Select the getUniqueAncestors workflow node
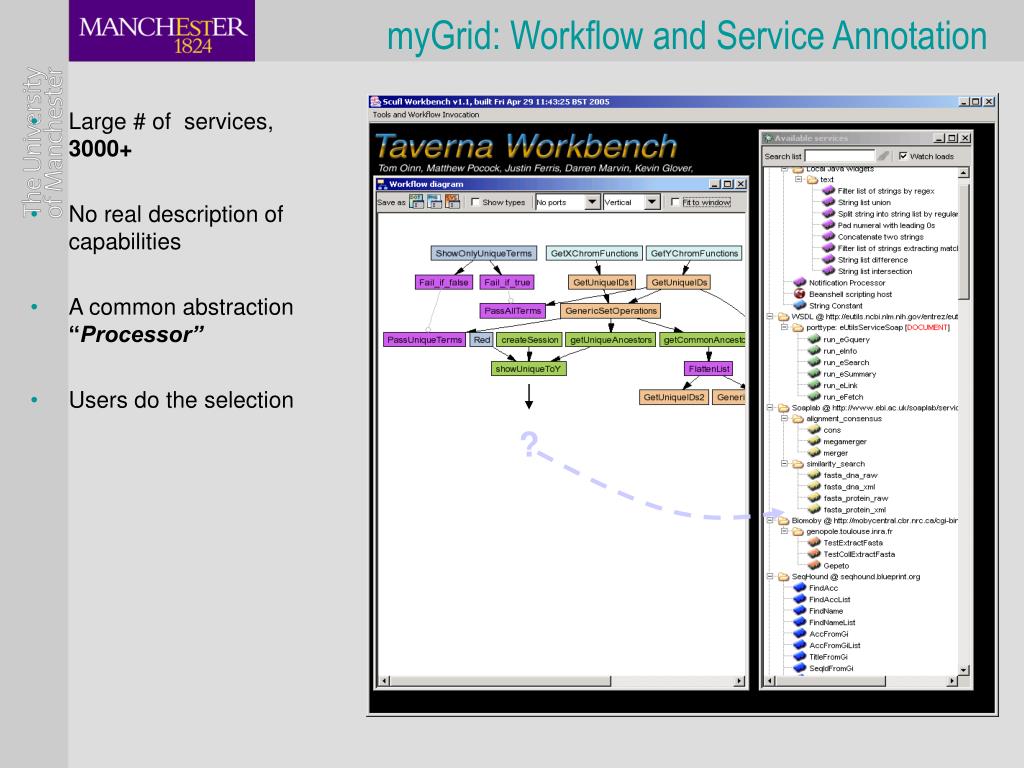 pyautogui.click(x=611, y=340)
